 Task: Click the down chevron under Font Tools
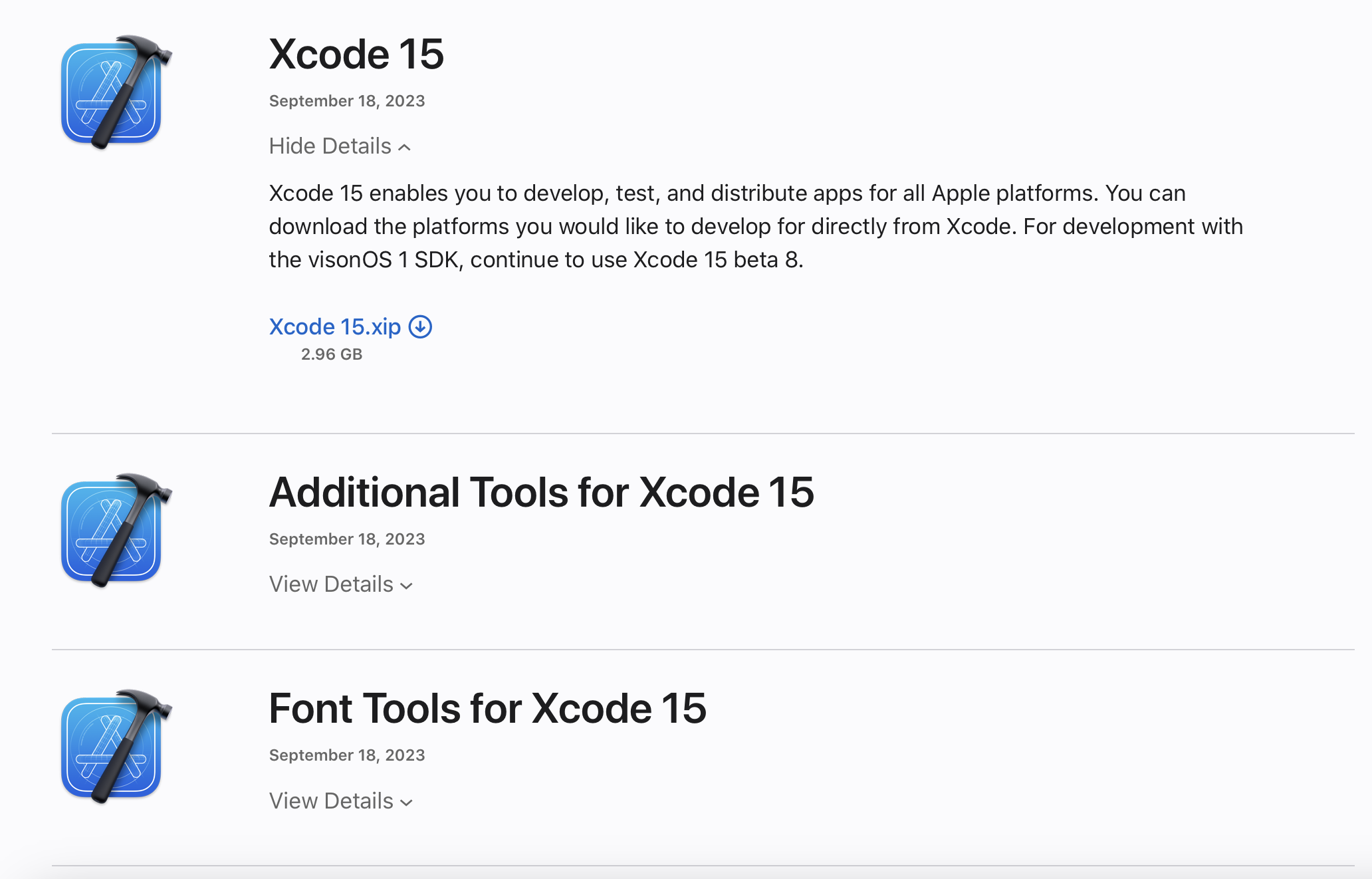click(407, 803)
